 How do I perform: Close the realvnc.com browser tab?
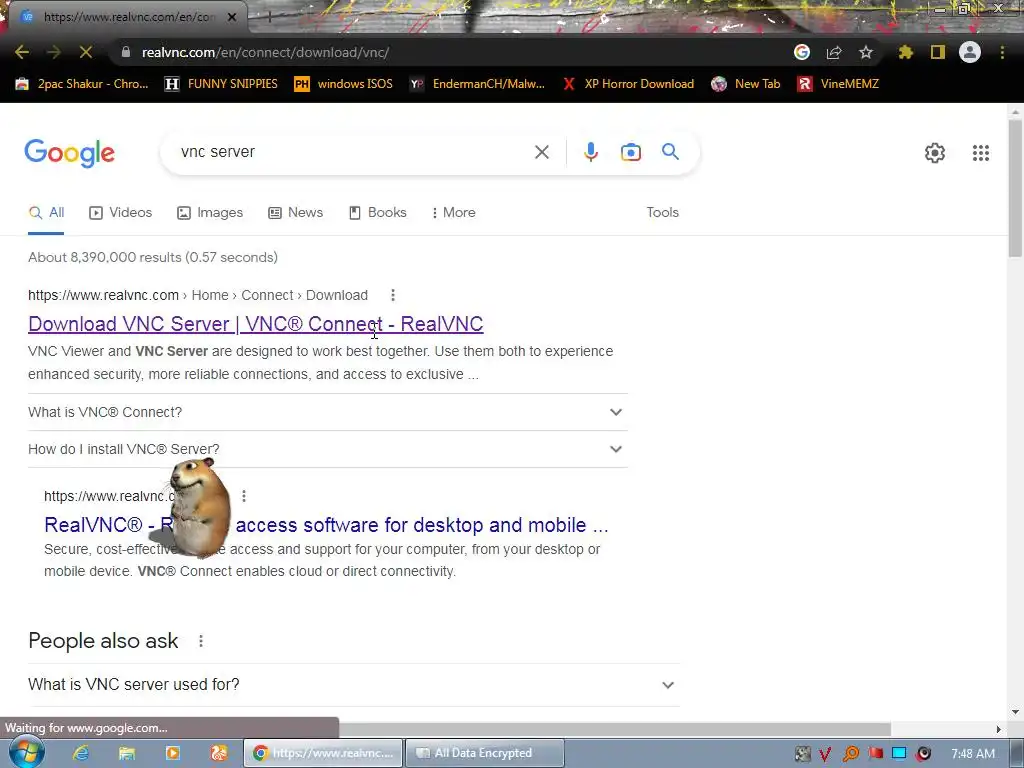click(x=232, y=17)
